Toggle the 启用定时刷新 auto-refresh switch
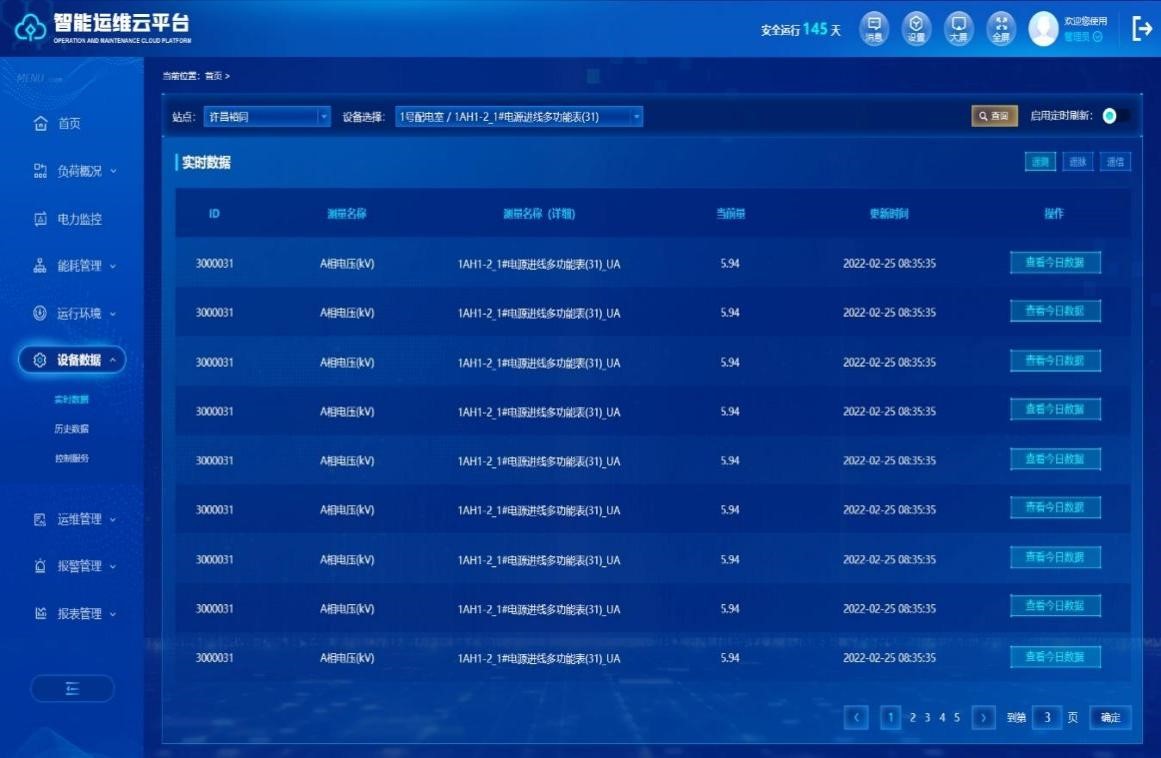The image size is (1161, 758). click(1114, 116)
